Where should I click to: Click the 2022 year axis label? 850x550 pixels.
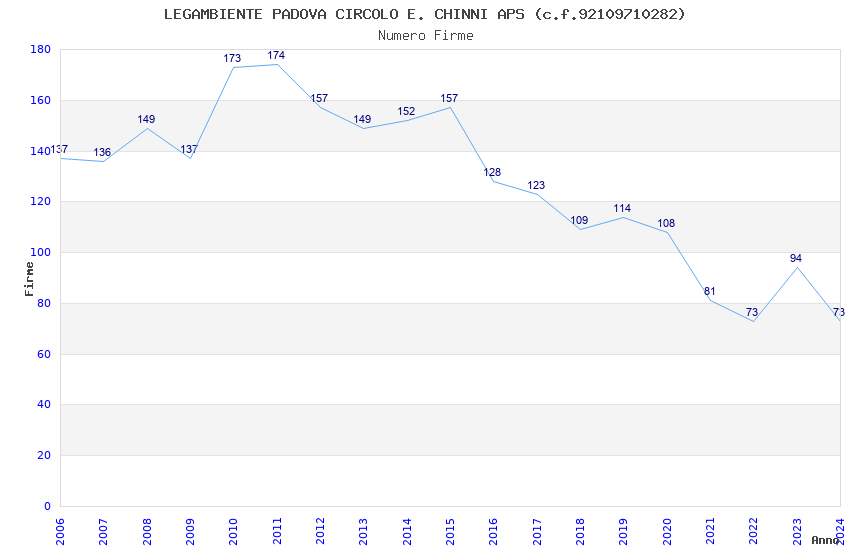click(x=754, y=532)
